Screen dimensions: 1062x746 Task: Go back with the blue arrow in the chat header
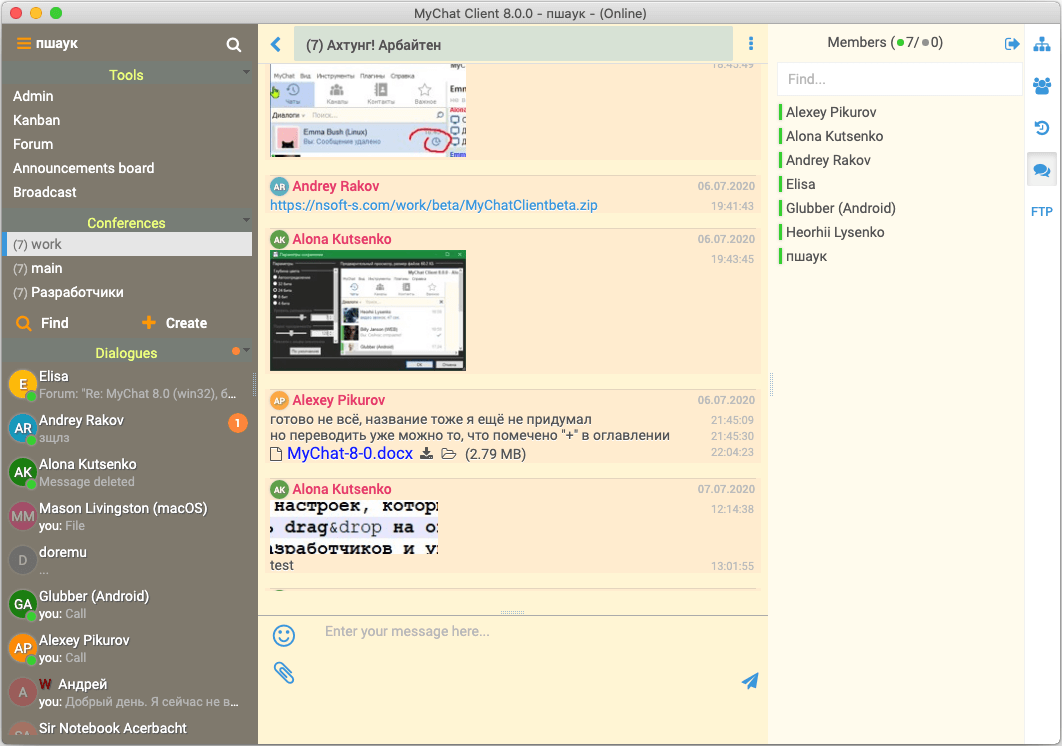point(276,45)
